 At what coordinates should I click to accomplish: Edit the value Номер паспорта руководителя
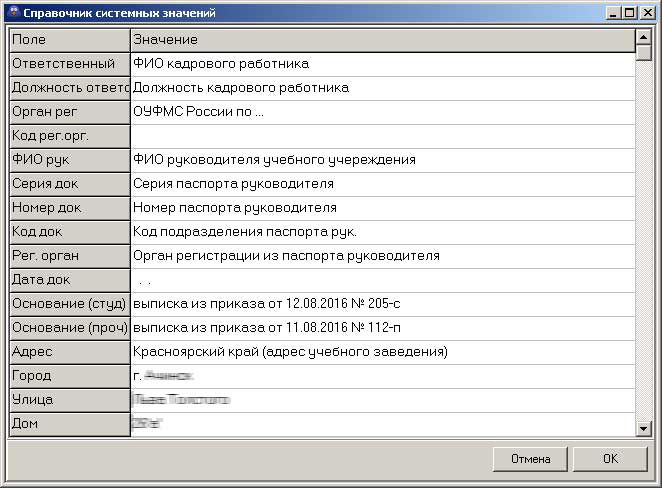tap(383, 209)
